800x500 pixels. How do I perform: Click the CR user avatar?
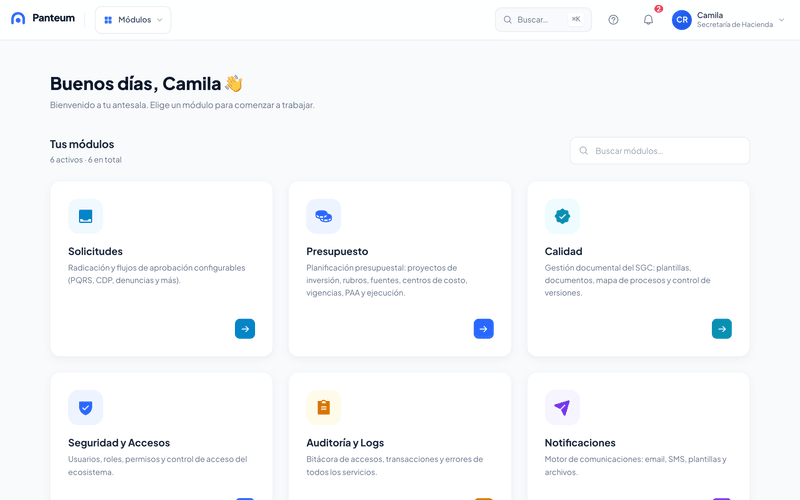tap(682, 20)
